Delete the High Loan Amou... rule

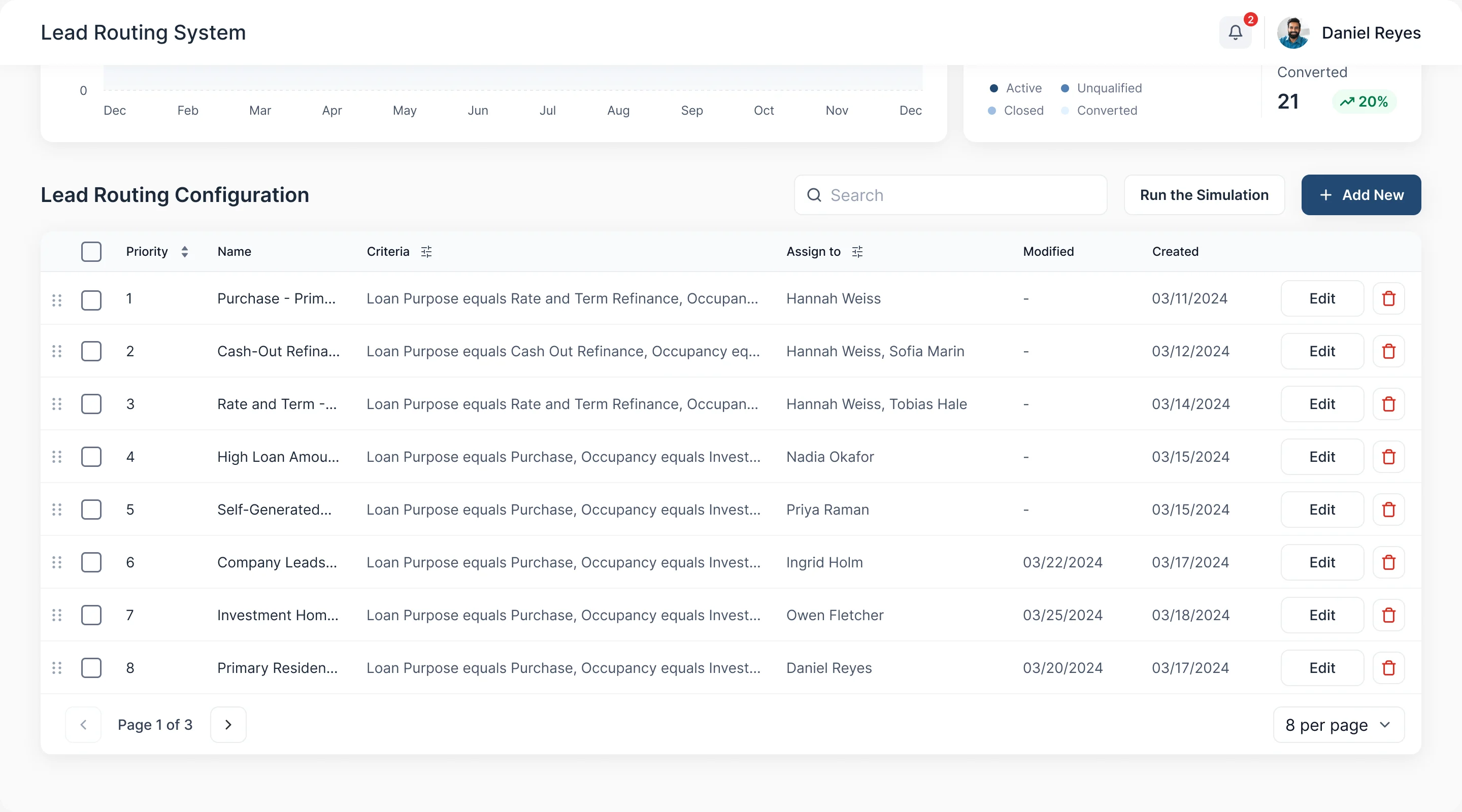(x=1388, y=457)
